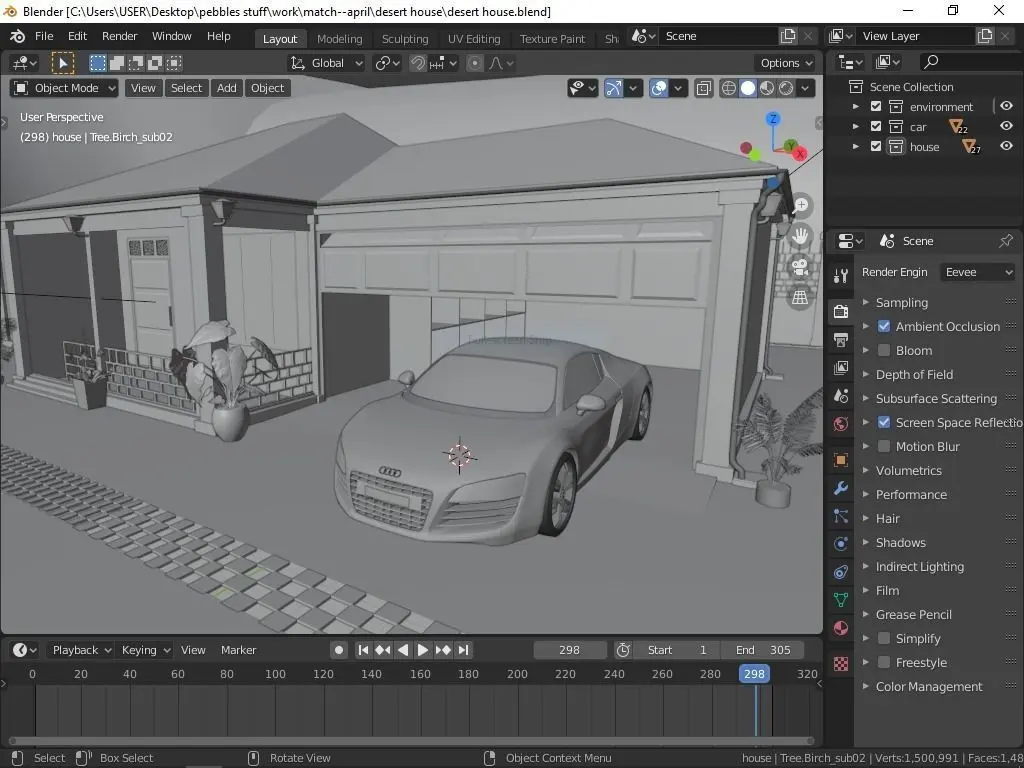
Task: Open the Render Engine Eevee dropdown
Action: pyautogui.click(x=977, y=272)
